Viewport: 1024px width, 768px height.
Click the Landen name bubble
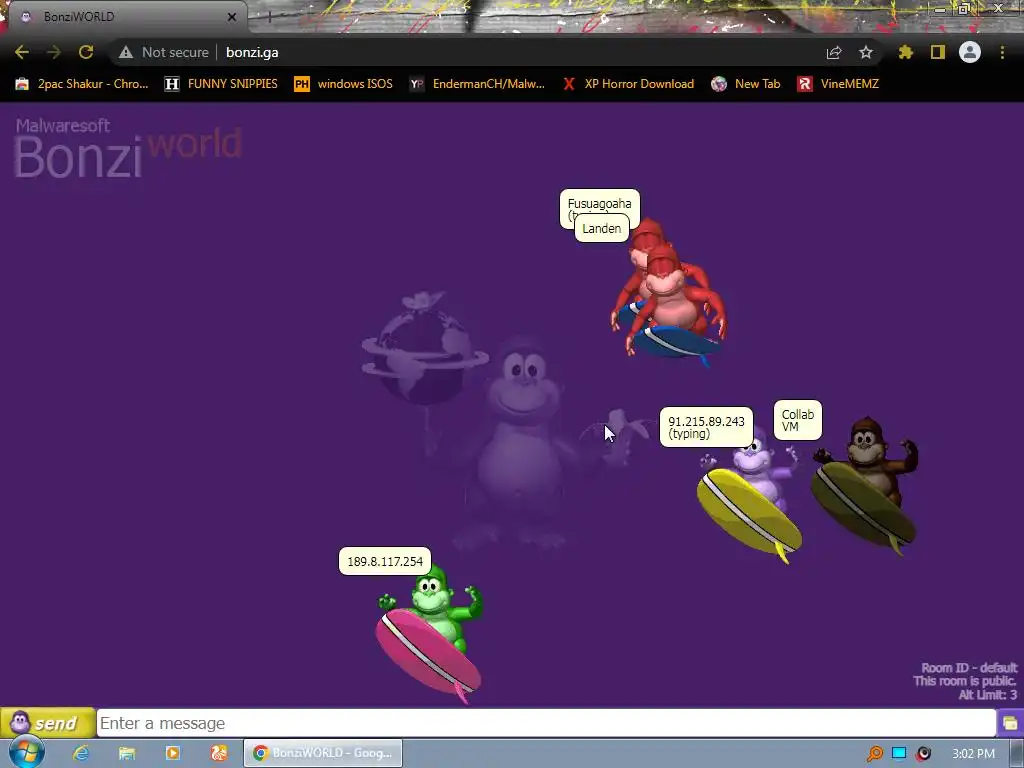coord(601,229)
